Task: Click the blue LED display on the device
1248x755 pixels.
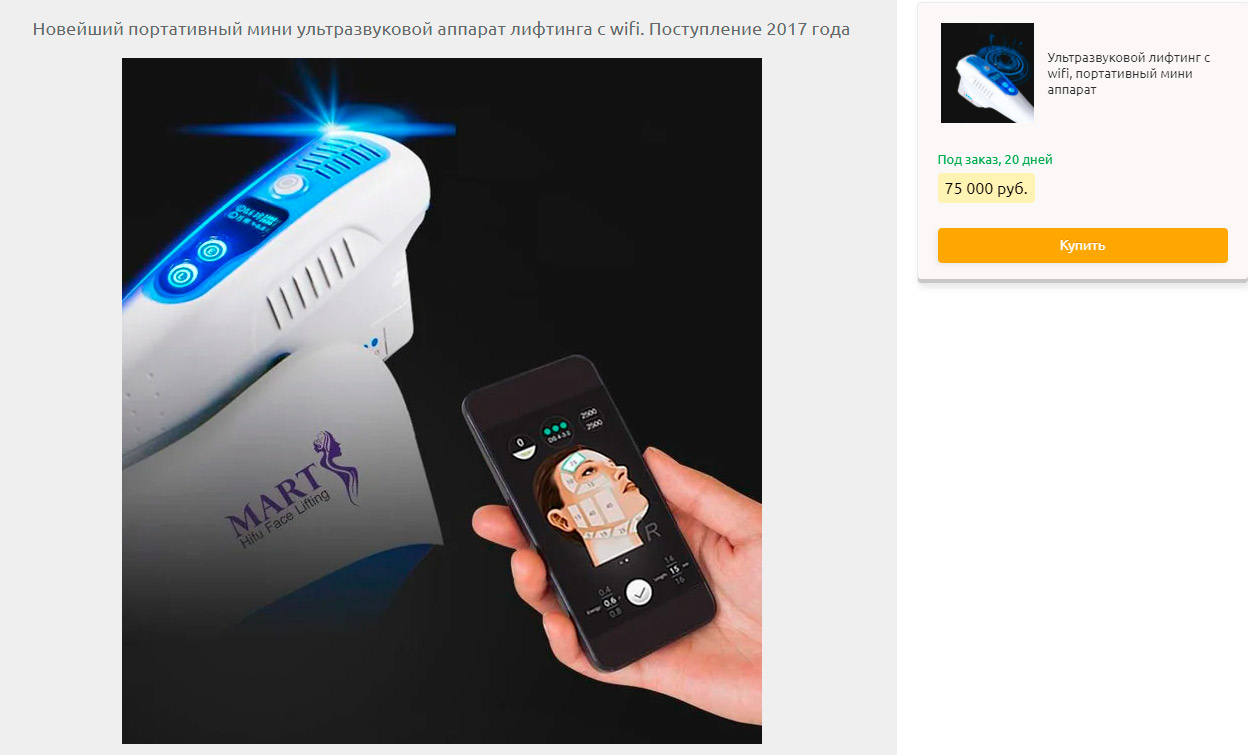Action: click(255, 215)
